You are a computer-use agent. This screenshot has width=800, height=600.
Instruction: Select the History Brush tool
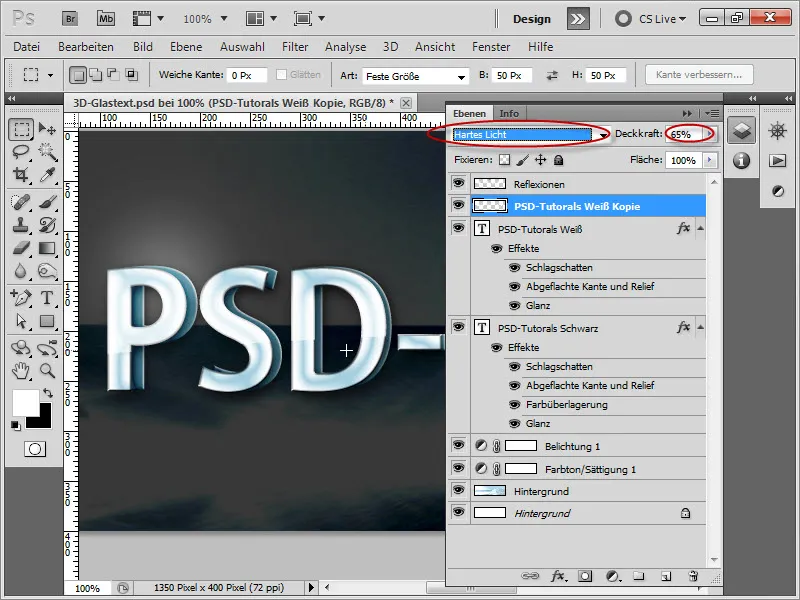click(47, 224)
